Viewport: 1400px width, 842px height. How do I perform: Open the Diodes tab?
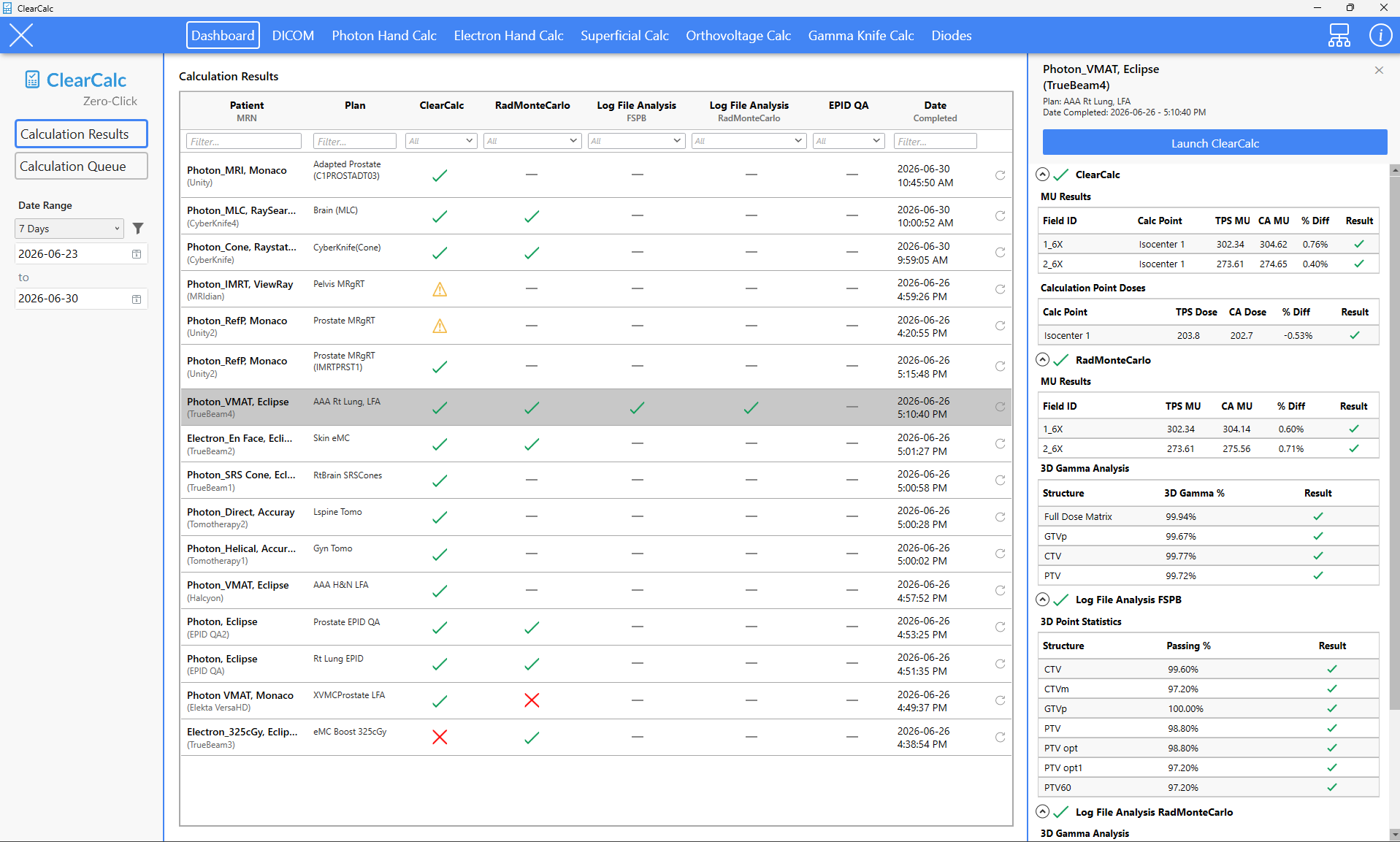pyautogui.click(x=951, y=35)
